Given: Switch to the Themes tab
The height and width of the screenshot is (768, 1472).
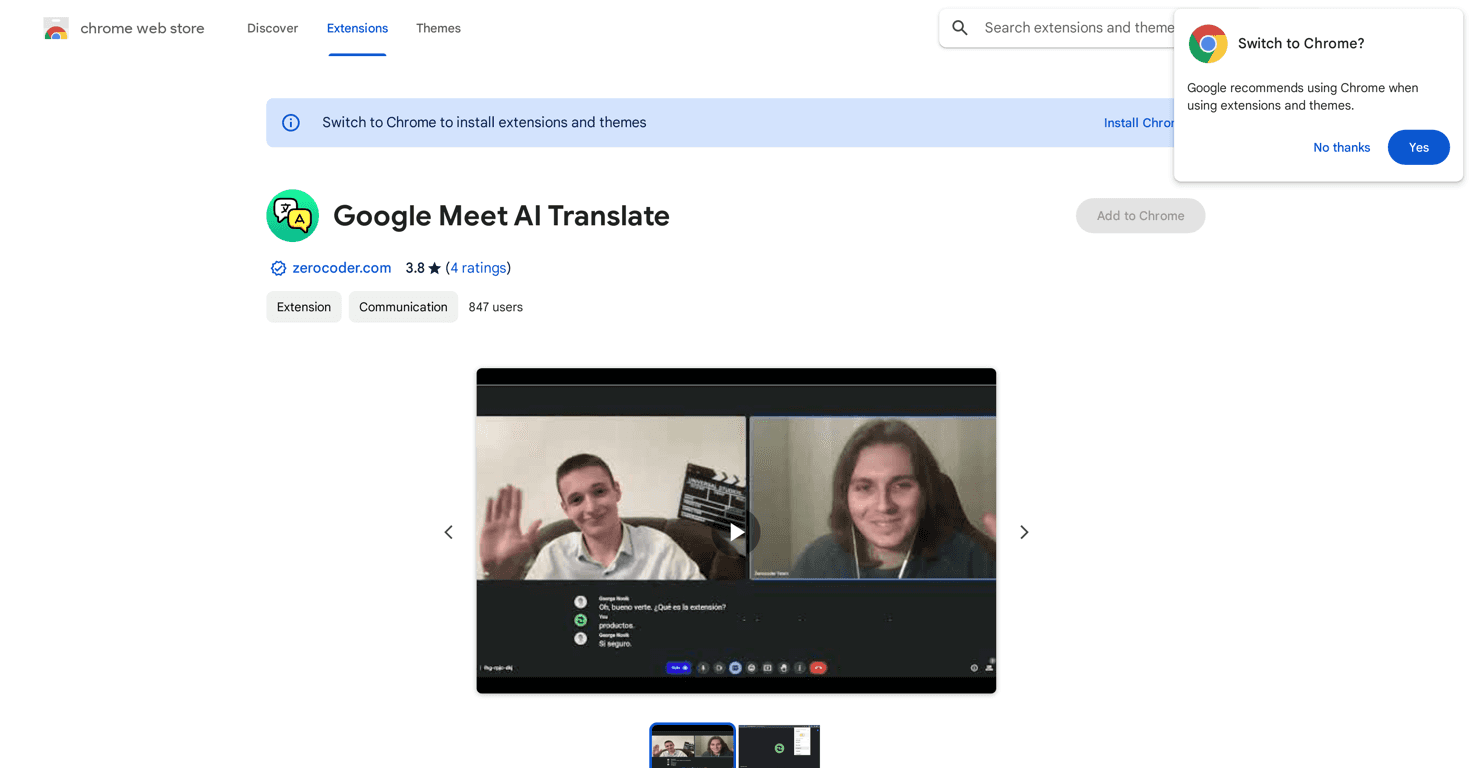Looking at the screenshot, I should [438, 28].
